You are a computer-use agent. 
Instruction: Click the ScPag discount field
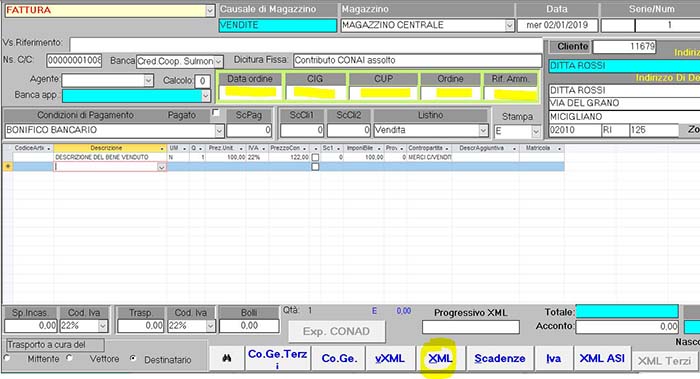pos(249,130)
